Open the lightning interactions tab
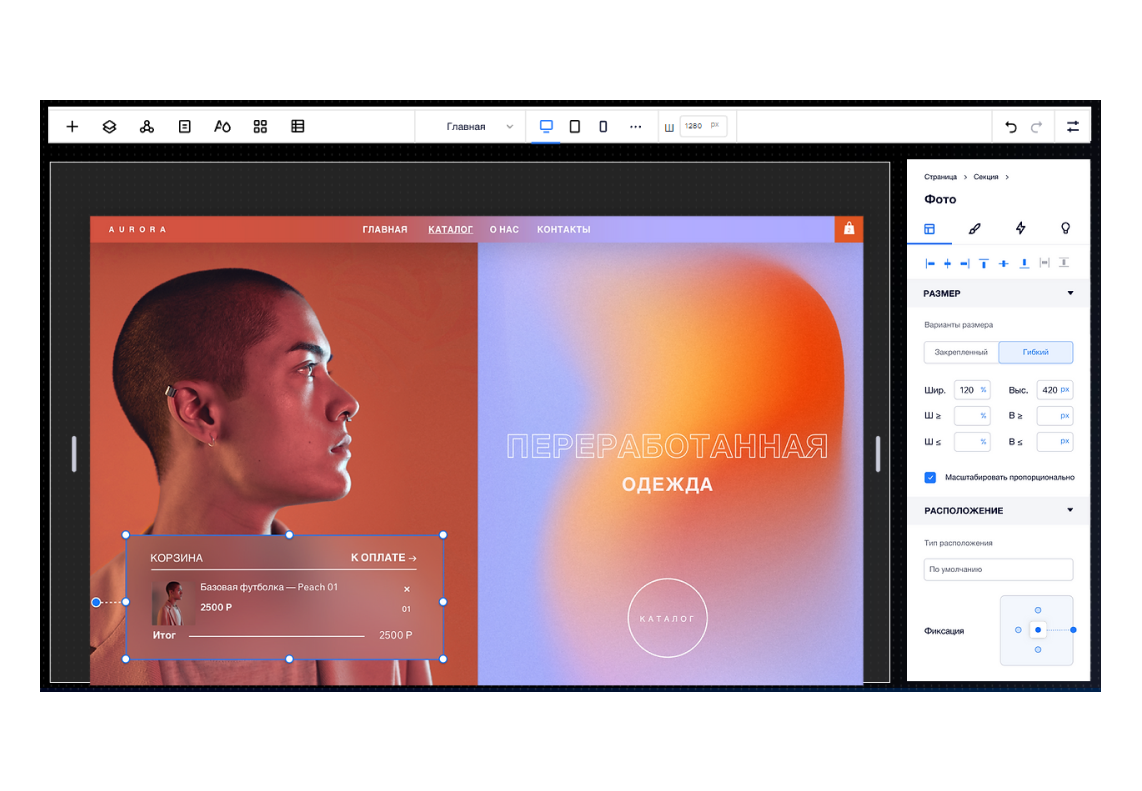Viewport: 1142px width, 791px height. click(1020, 229)
